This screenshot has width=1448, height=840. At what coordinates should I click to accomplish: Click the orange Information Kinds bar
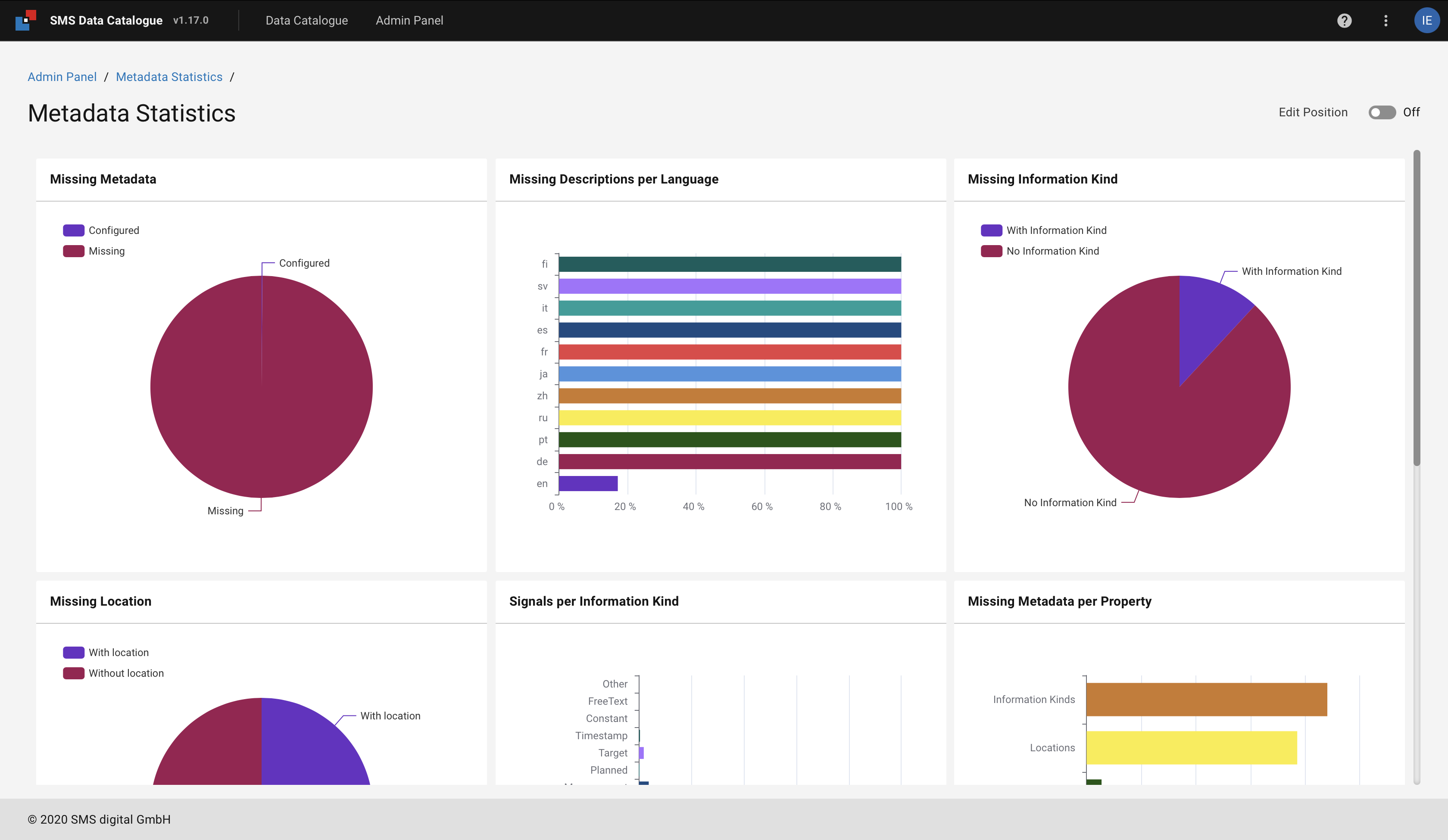(1206, 699)
